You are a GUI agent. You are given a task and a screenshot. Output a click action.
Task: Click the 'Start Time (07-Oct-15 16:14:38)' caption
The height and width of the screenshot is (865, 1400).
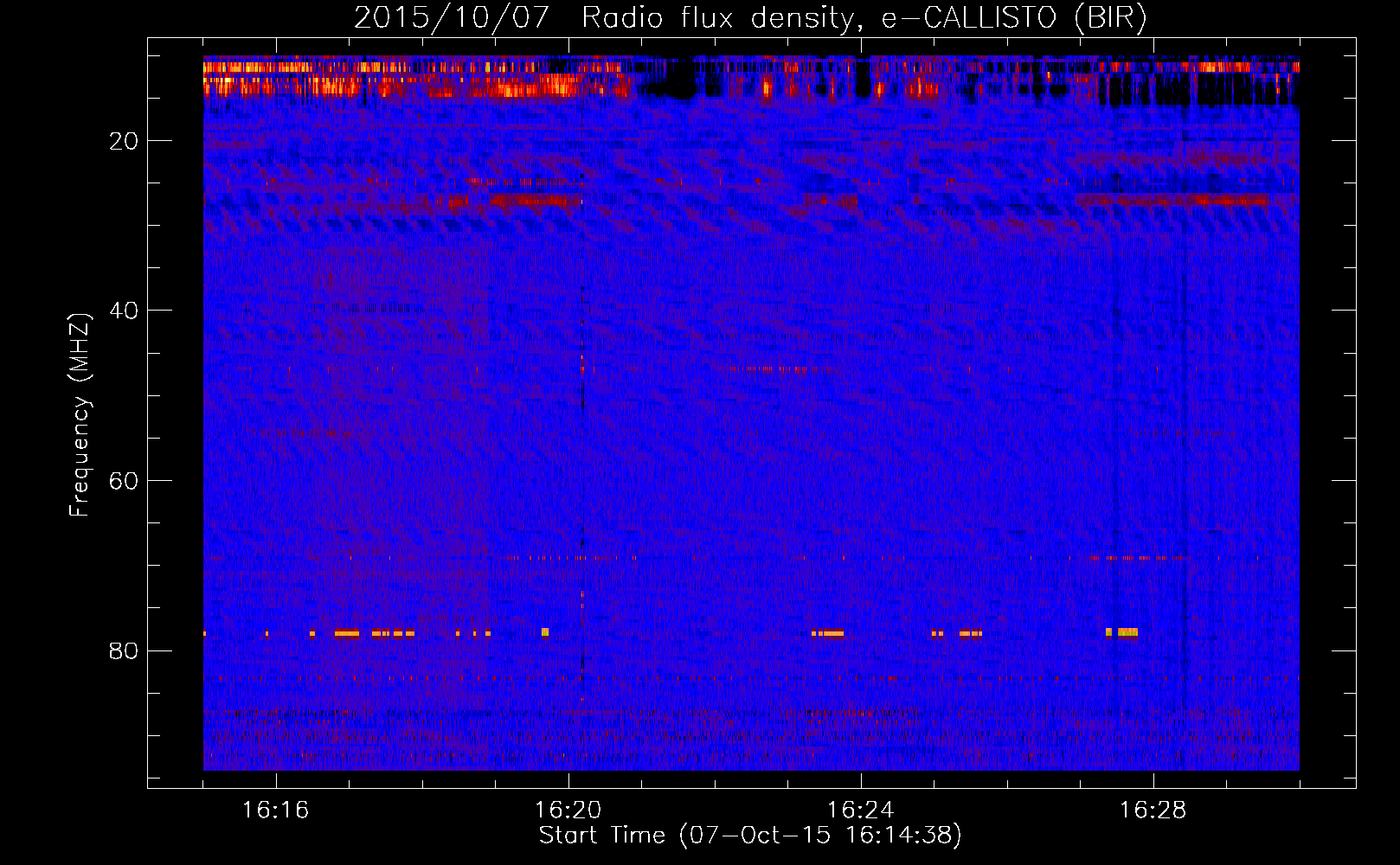tap(750, 836)
